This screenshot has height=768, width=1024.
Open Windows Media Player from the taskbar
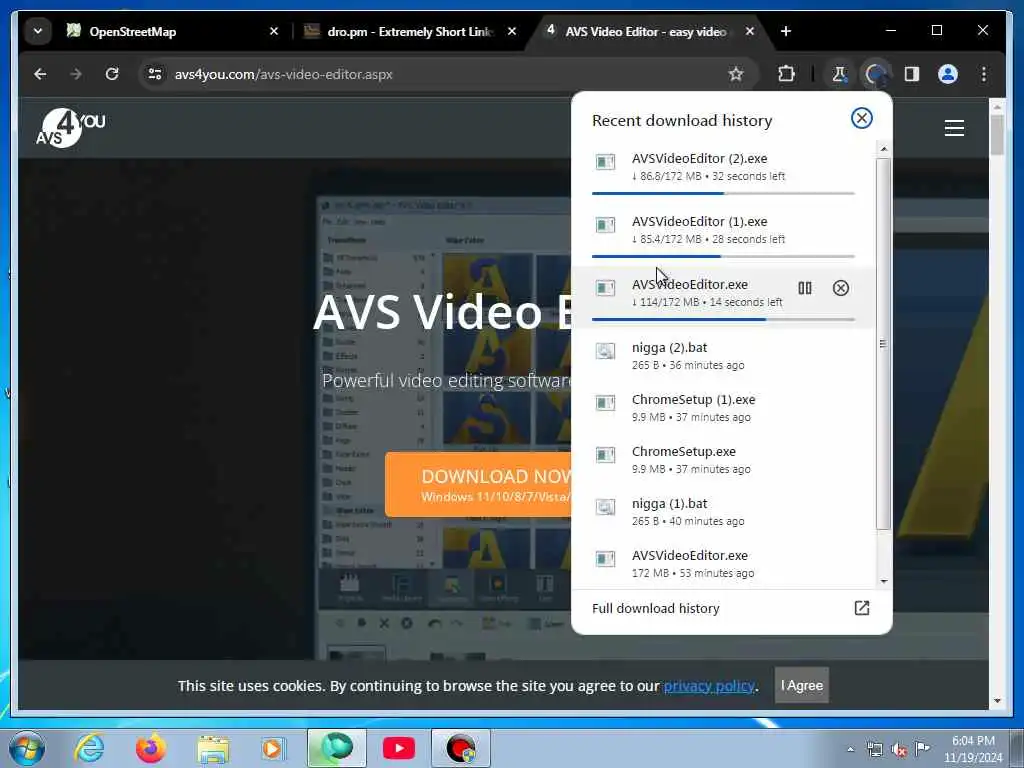273,748
